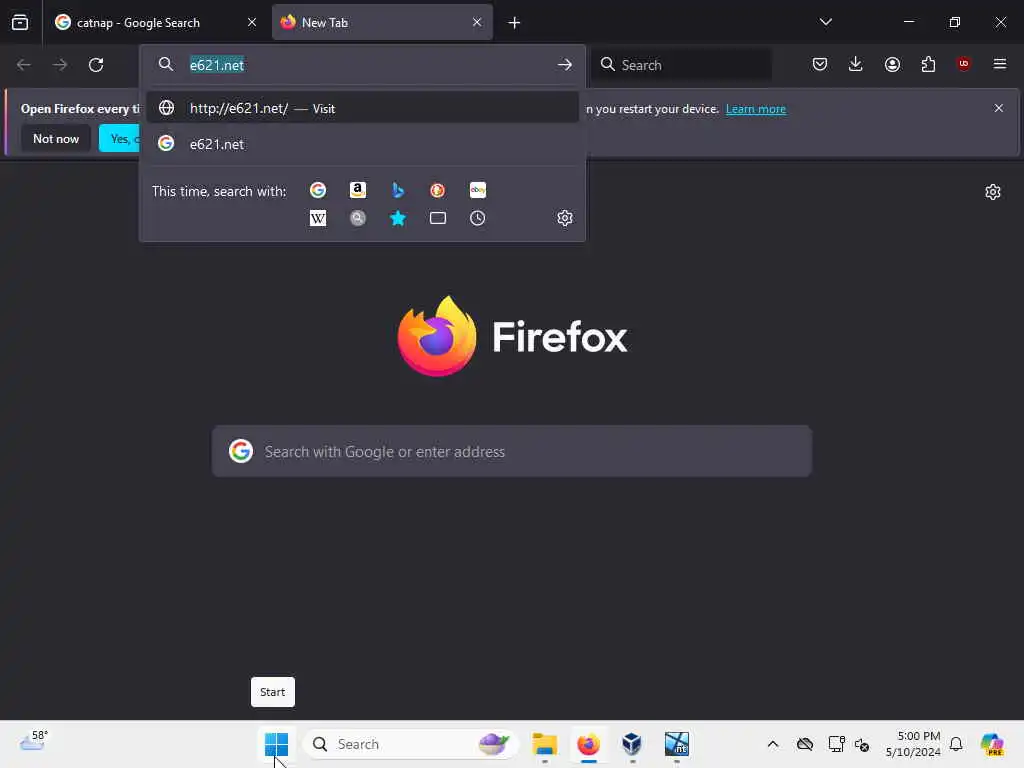Open VirtualBox from the taskbar
1024x768 pixels.
point(632,744)
